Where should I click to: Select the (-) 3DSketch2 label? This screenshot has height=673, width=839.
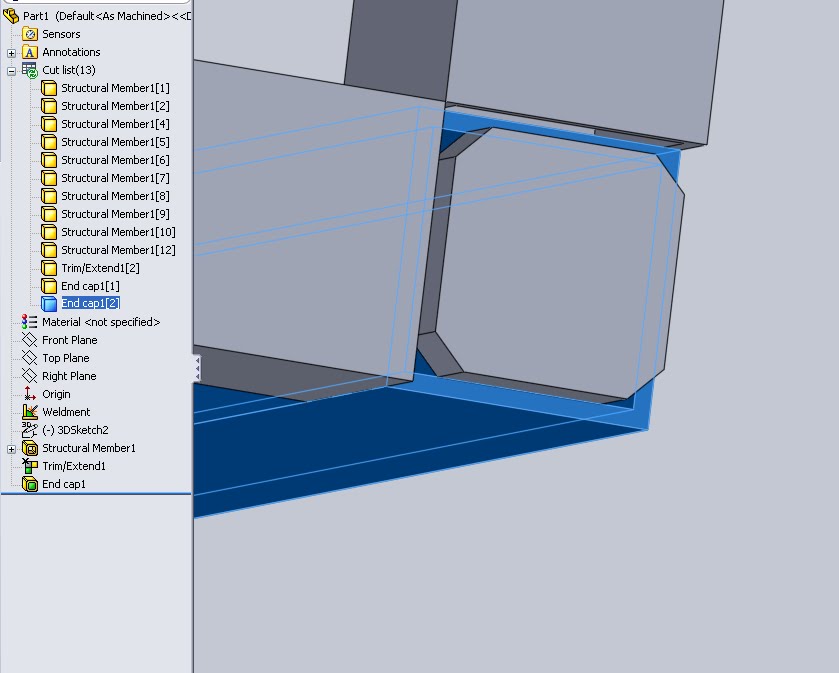pos(75,430)
